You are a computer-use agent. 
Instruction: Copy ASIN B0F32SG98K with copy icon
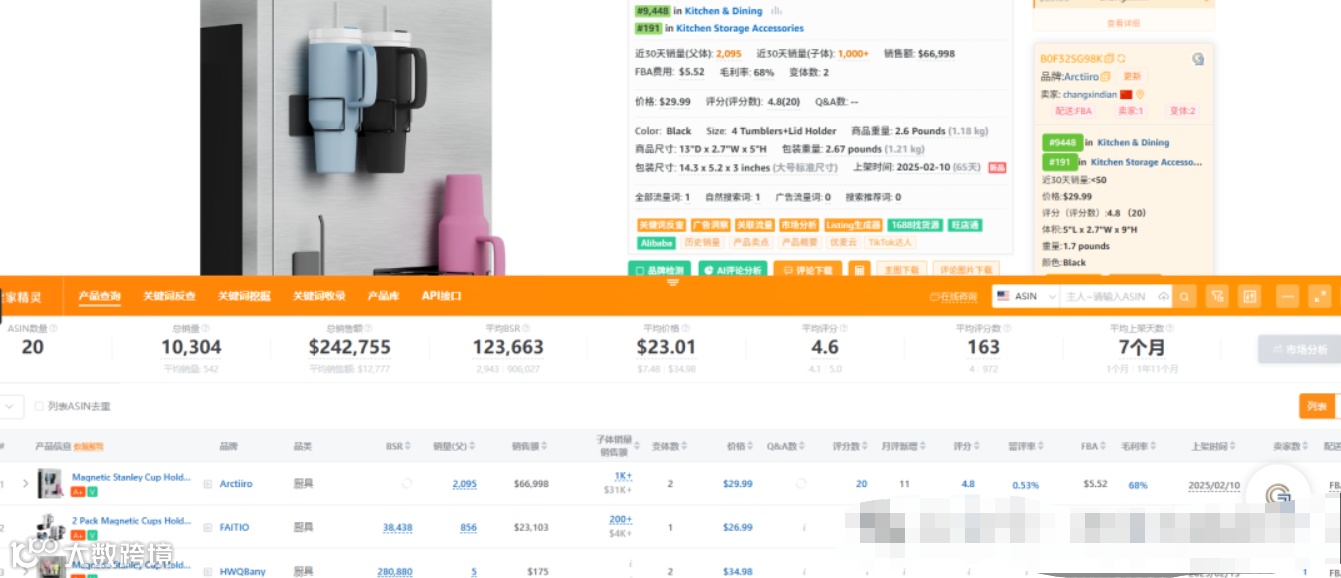point(1110,59)
